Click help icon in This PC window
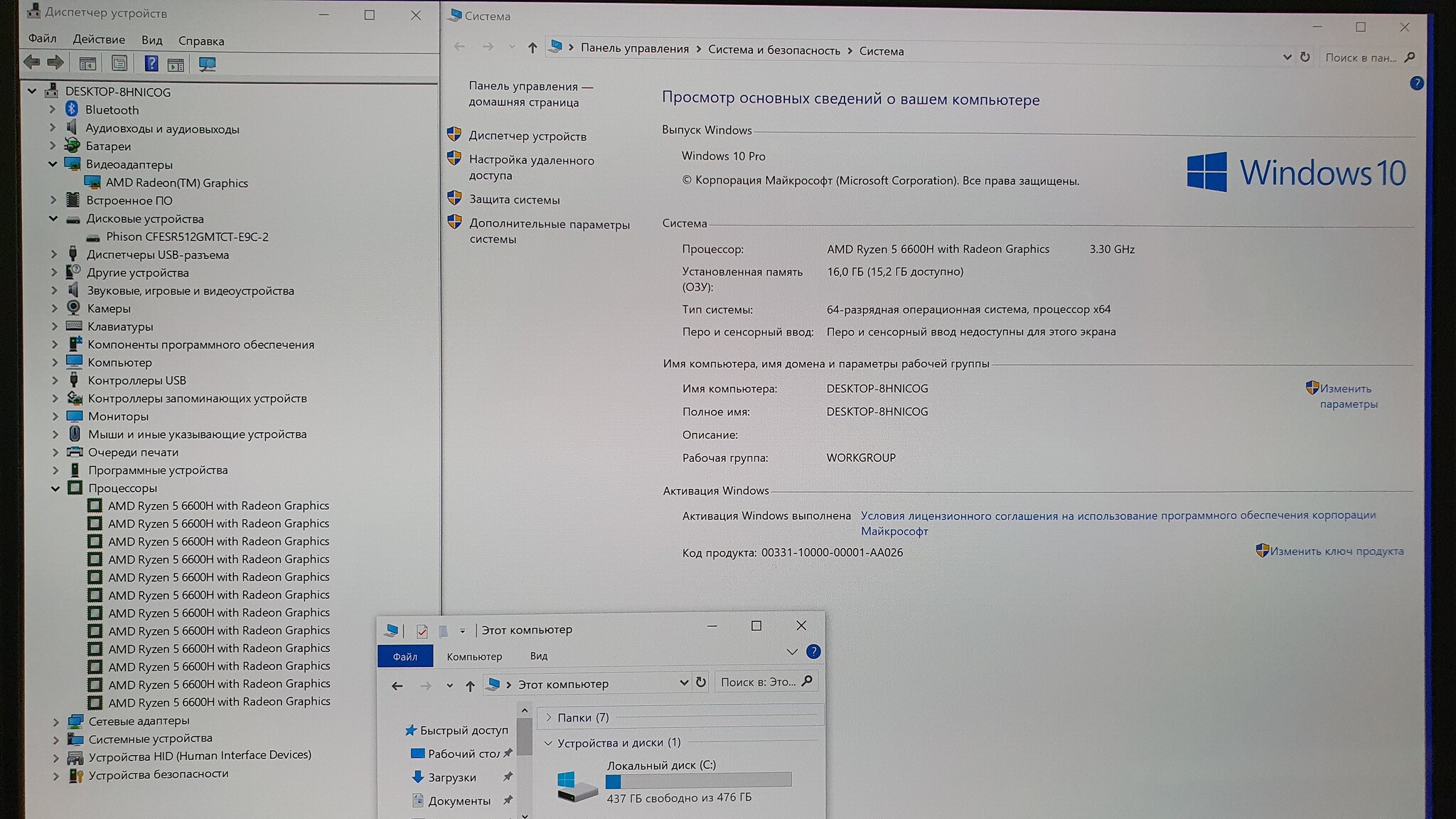 click(813, 651)
